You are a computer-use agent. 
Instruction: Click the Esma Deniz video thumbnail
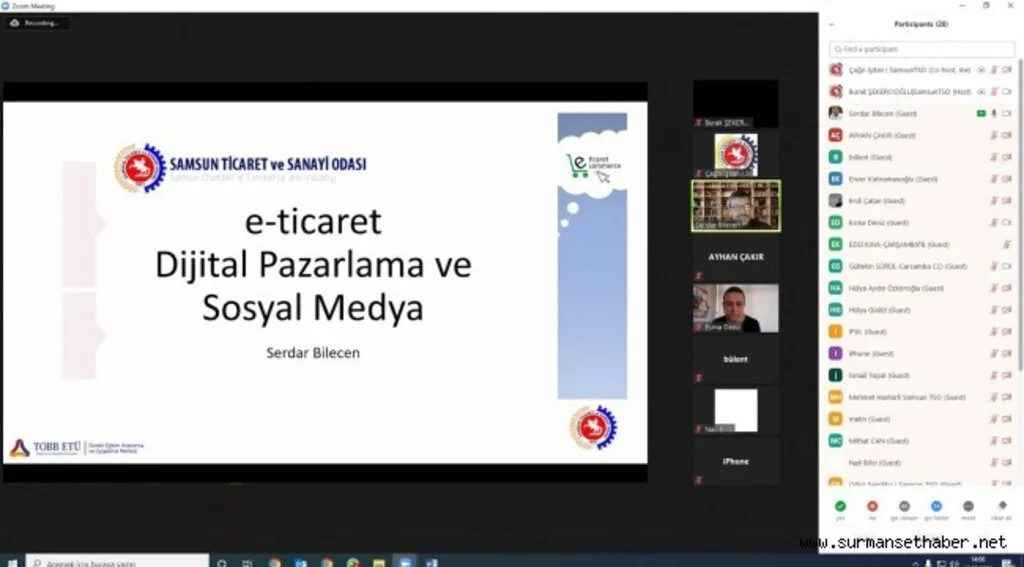pos(736,308)
